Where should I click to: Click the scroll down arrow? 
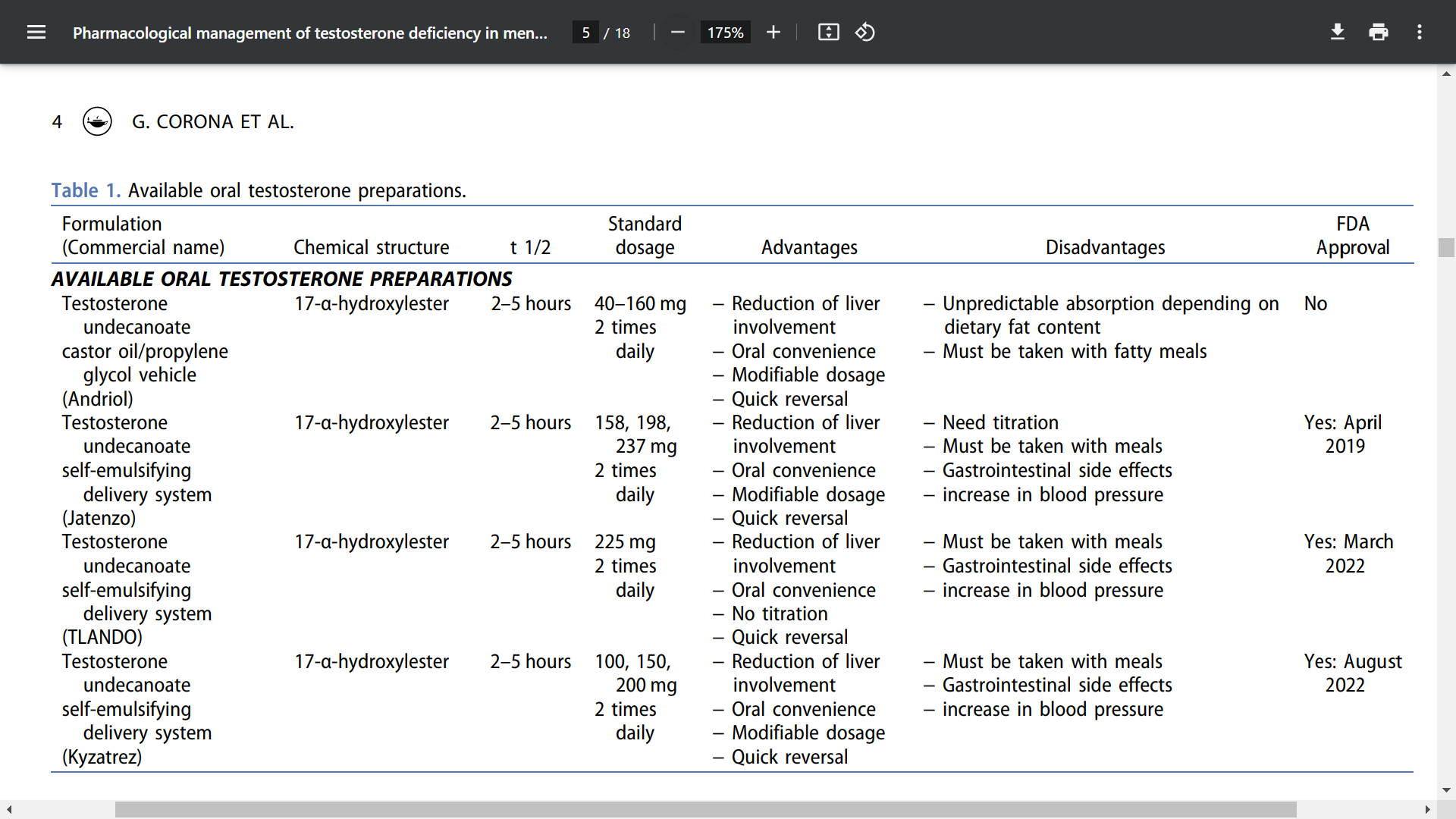(x=1446, y=789)
